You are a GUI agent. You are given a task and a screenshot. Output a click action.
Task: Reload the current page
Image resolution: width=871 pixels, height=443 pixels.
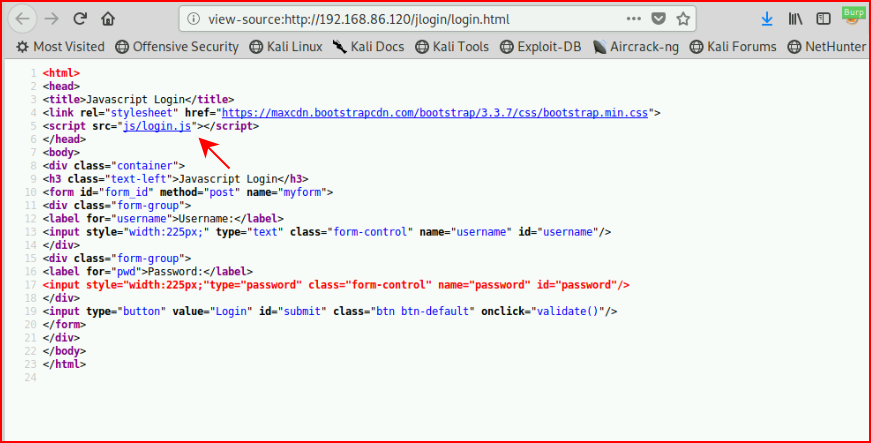(80, 19)
